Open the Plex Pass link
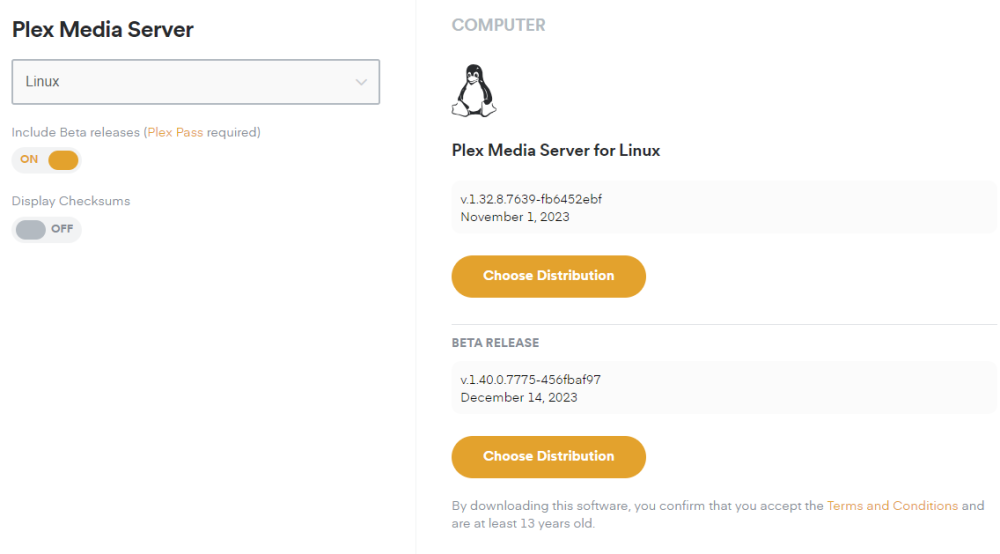 (175, 132)
